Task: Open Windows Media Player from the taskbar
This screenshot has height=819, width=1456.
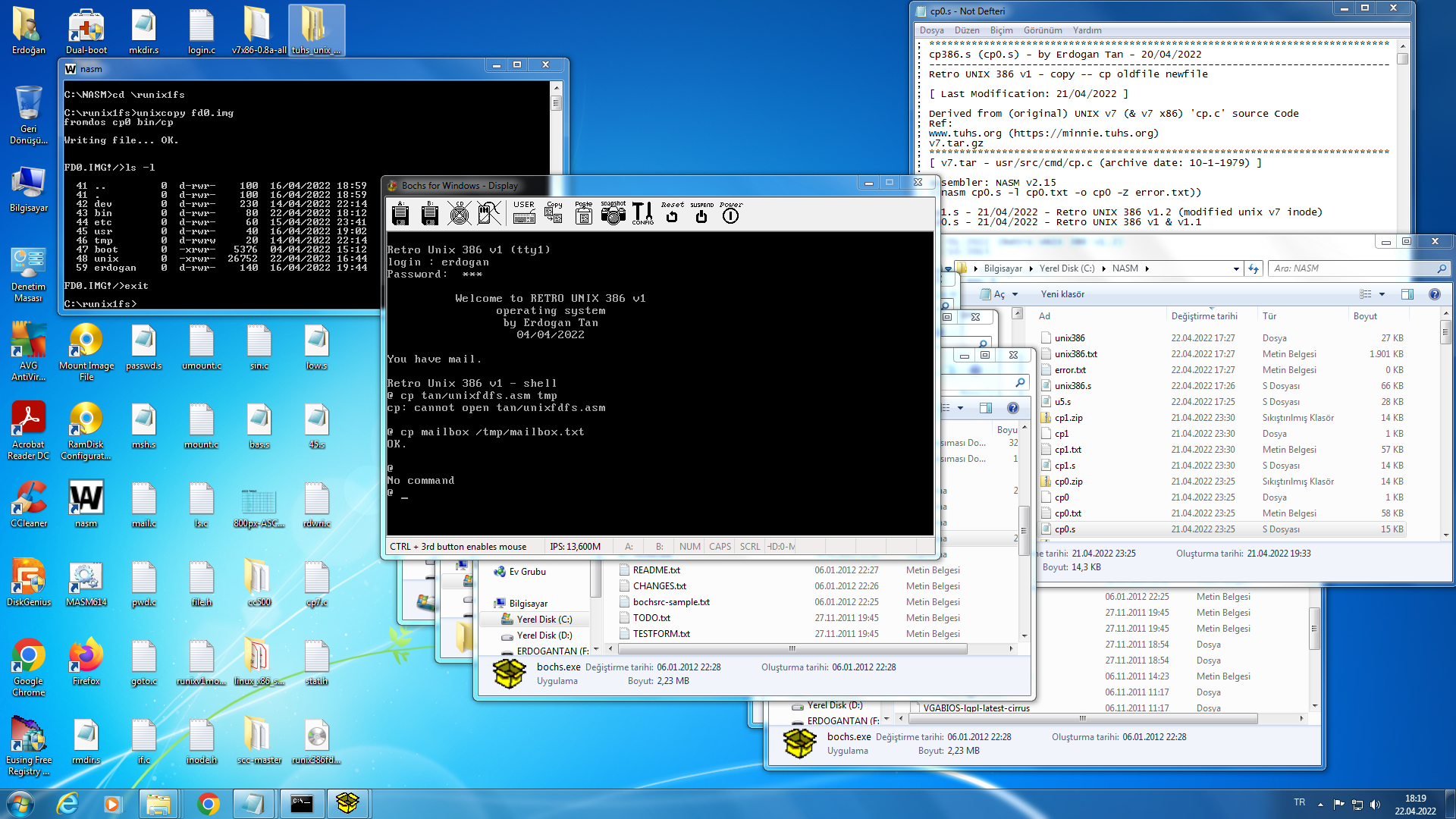Action: pyautogui.click(x=112, y=804)
